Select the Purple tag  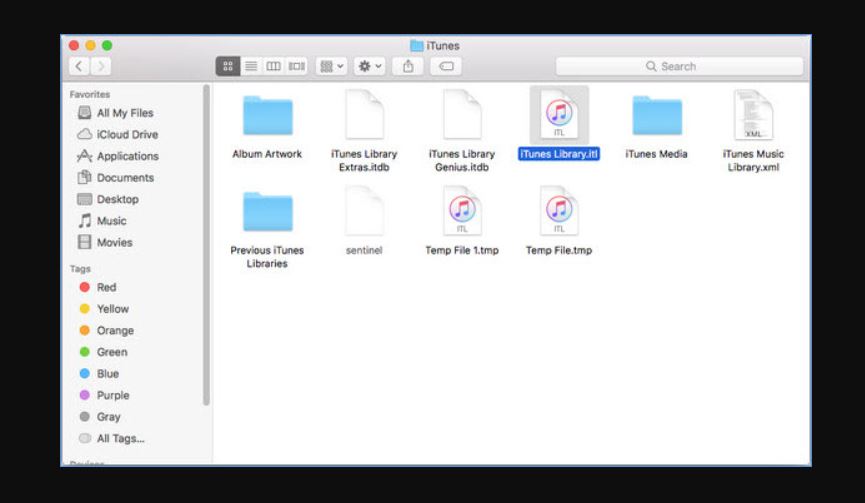tap(104, 395)
